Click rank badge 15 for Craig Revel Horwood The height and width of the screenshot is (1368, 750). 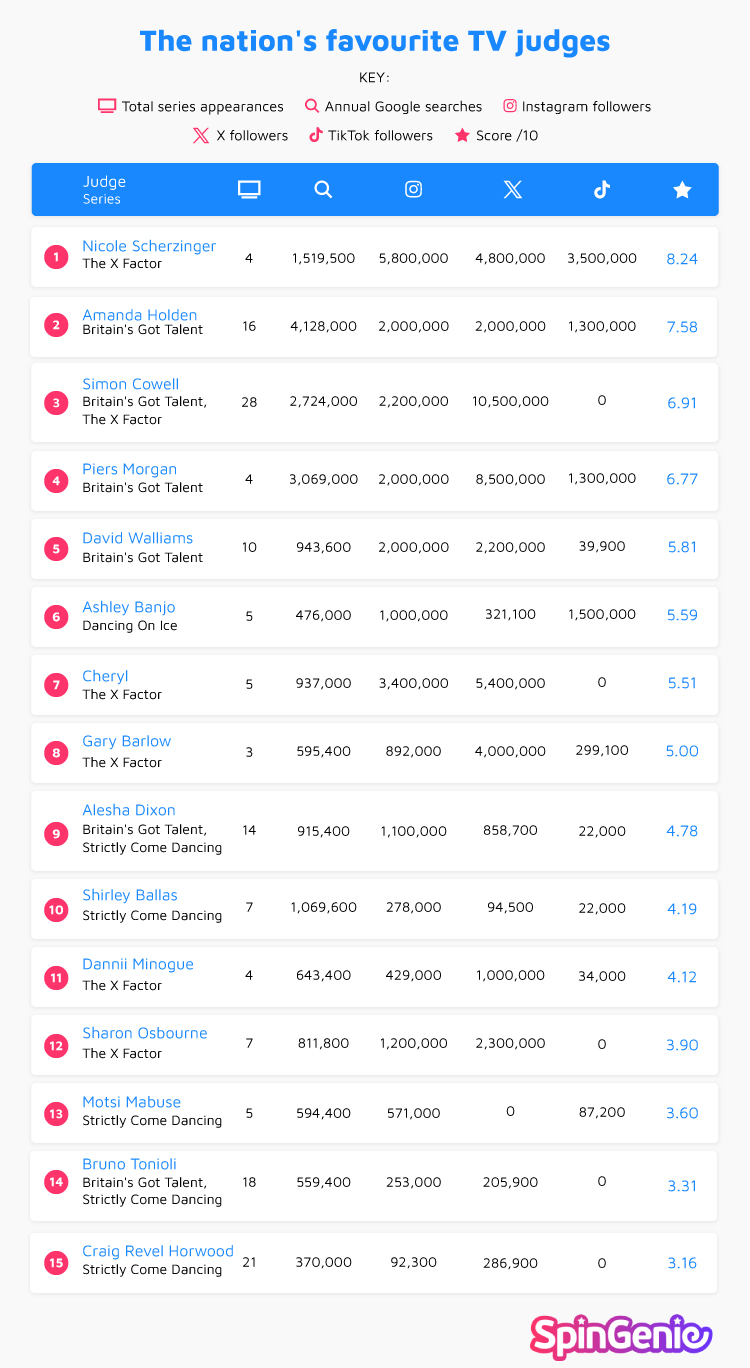click(x=56, y=1263)
